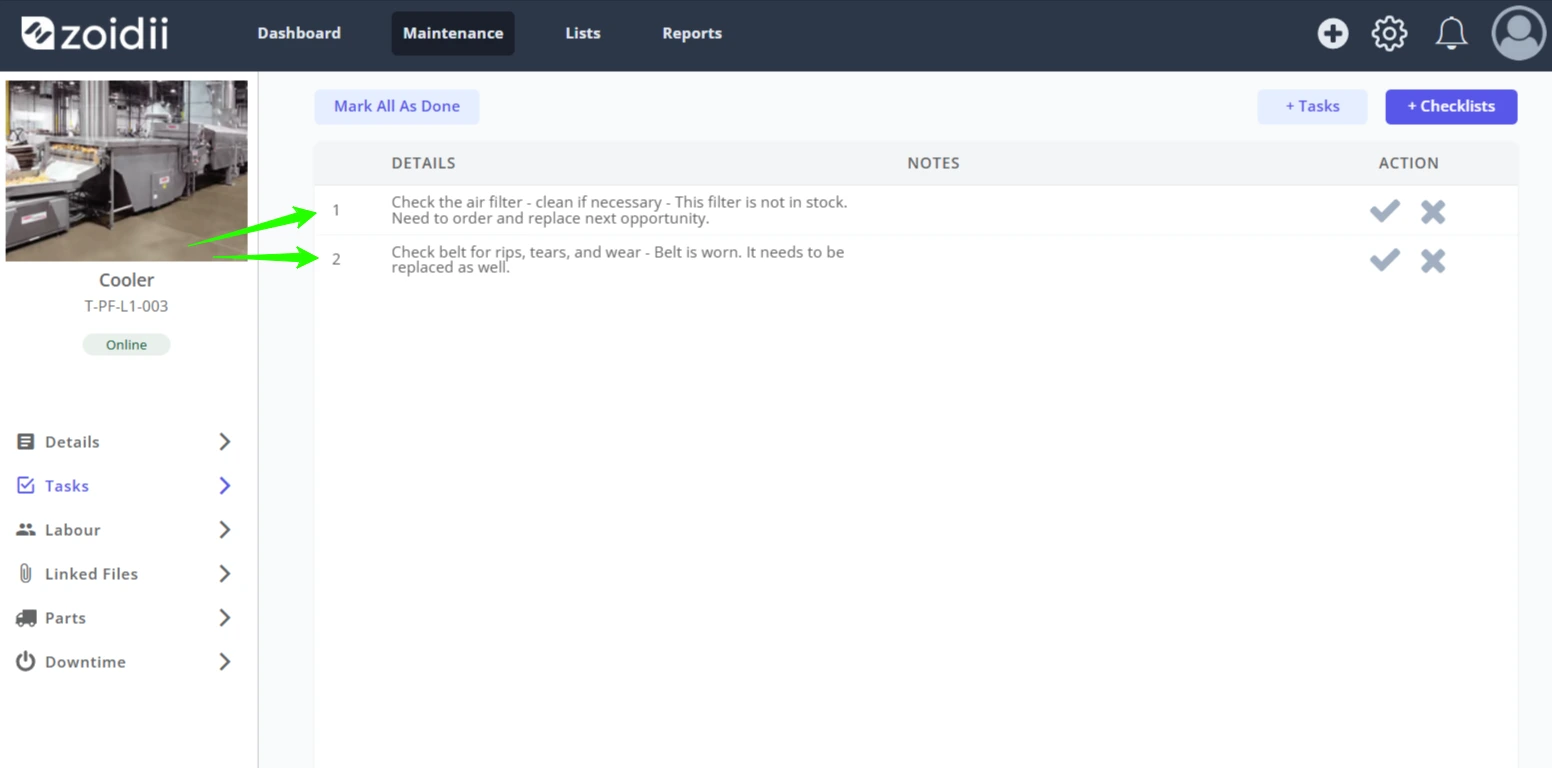Viewport: 1552px width, 768px height.
Task: Click the Online status badge
Action: (126, 345)
